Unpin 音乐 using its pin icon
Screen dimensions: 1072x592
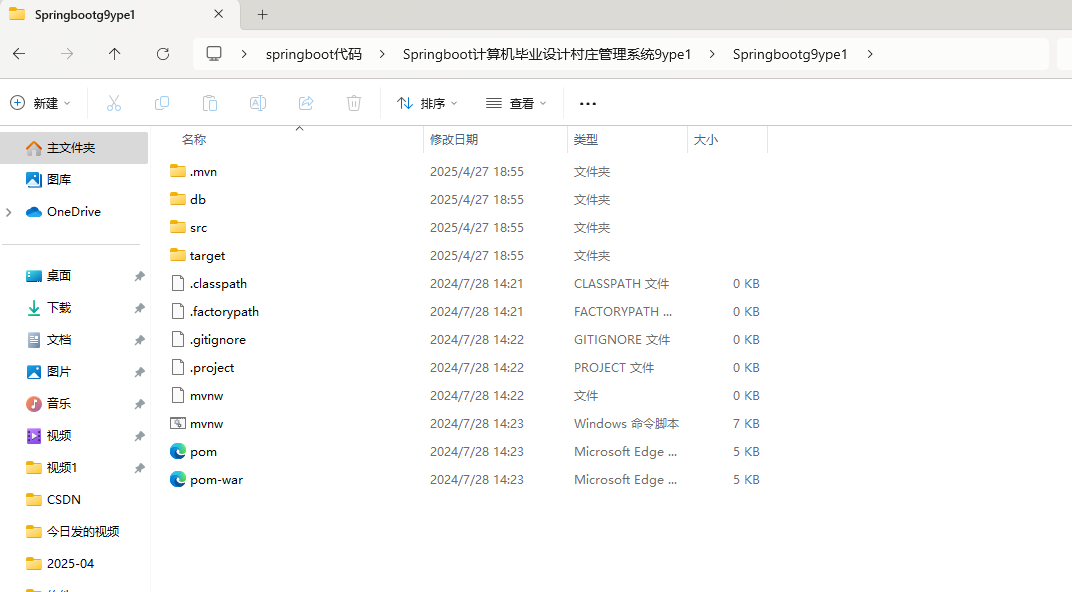tap(139, 404)
